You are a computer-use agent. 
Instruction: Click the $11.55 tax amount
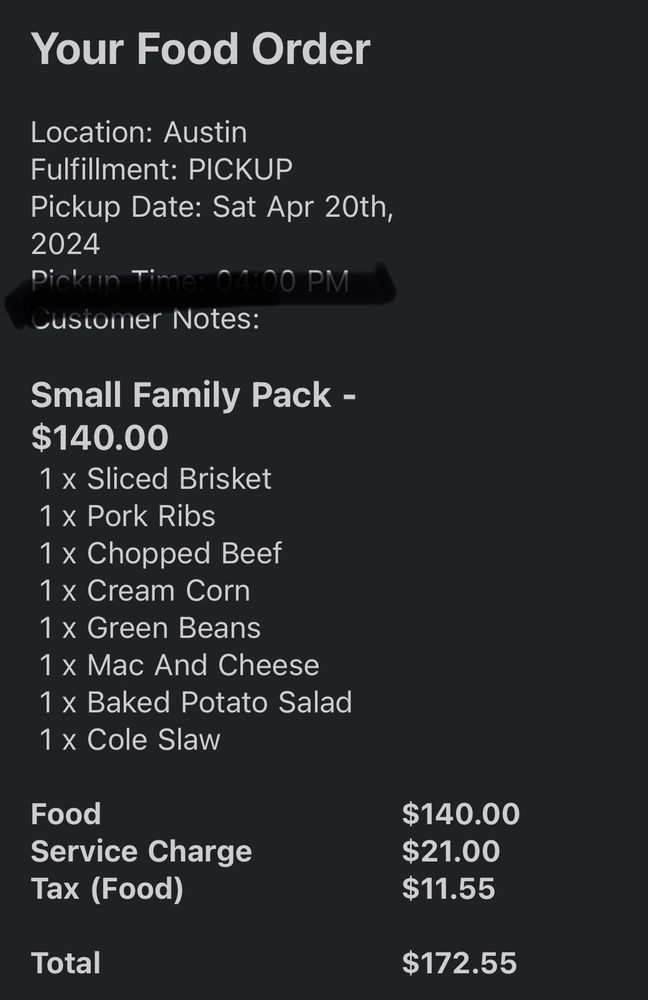pos(448,889)
